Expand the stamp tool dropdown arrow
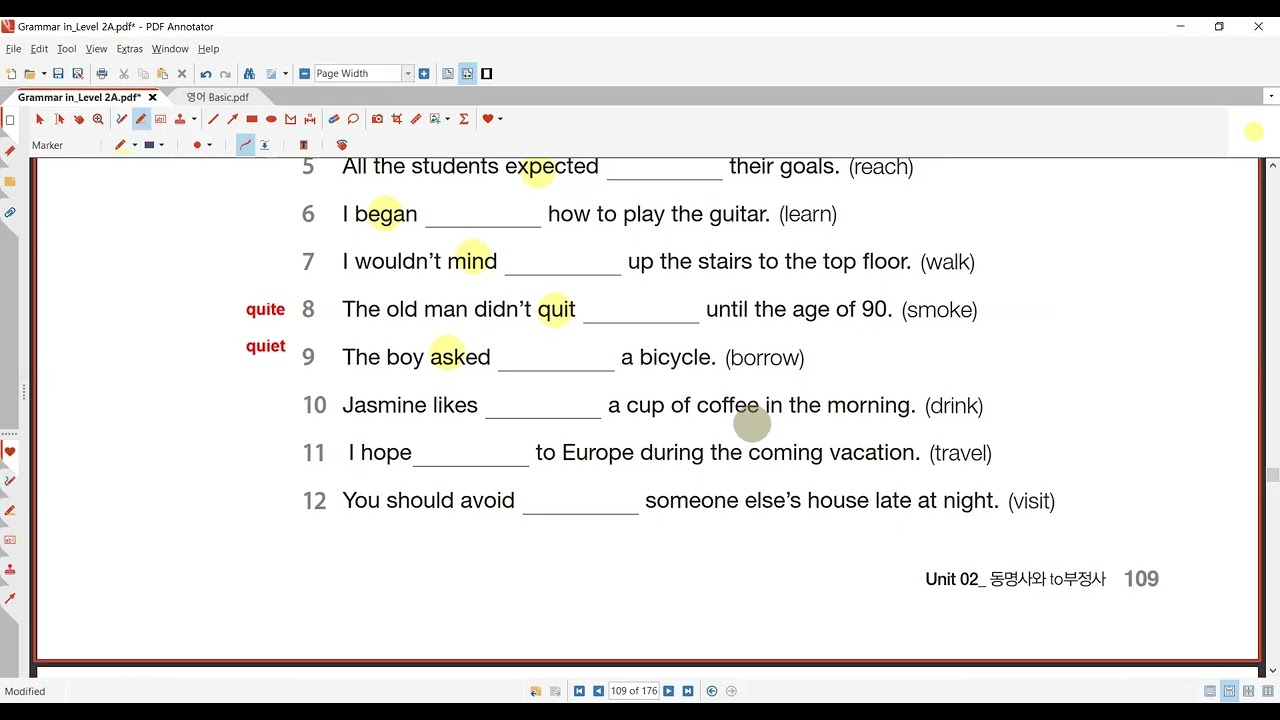Image resolution: width=1280 pixels, height=720 pixels. 194,119
